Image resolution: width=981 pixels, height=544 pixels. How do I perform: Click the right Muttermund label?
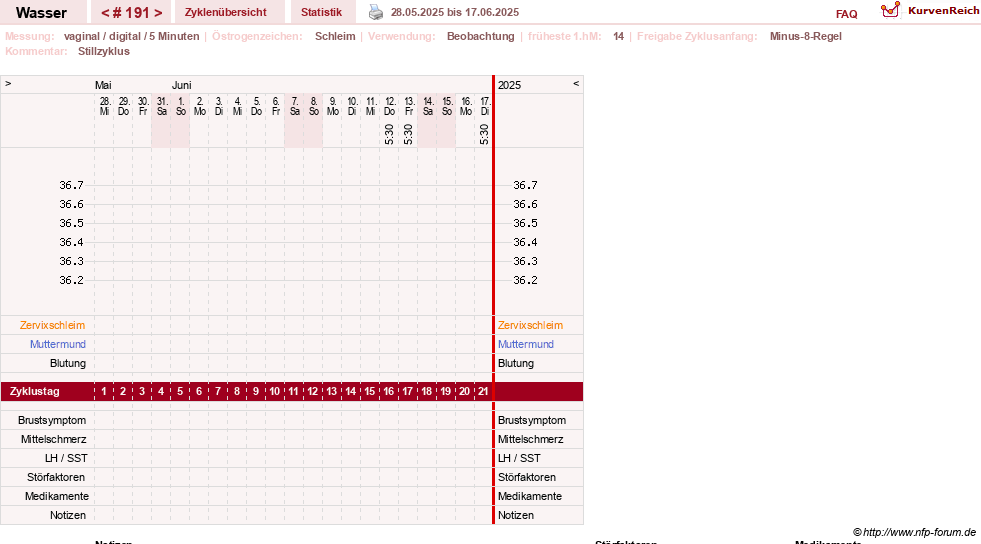(x=526, y=344)
